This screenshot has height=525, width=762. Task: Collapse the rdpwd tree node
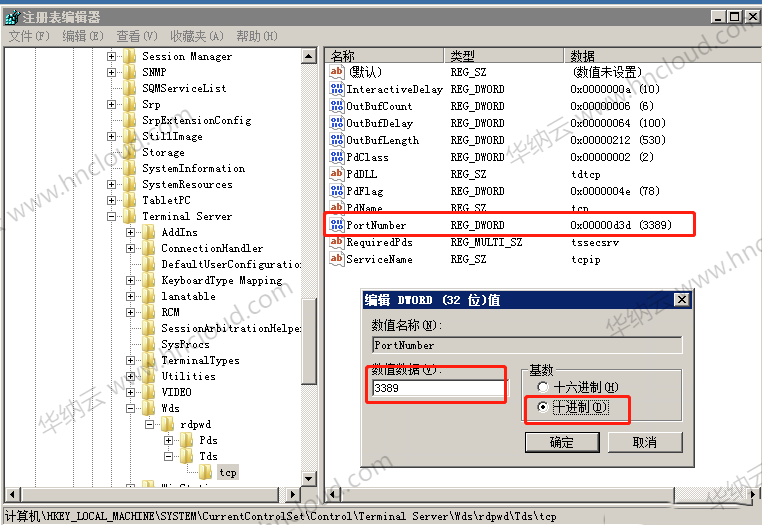point(149,424)
